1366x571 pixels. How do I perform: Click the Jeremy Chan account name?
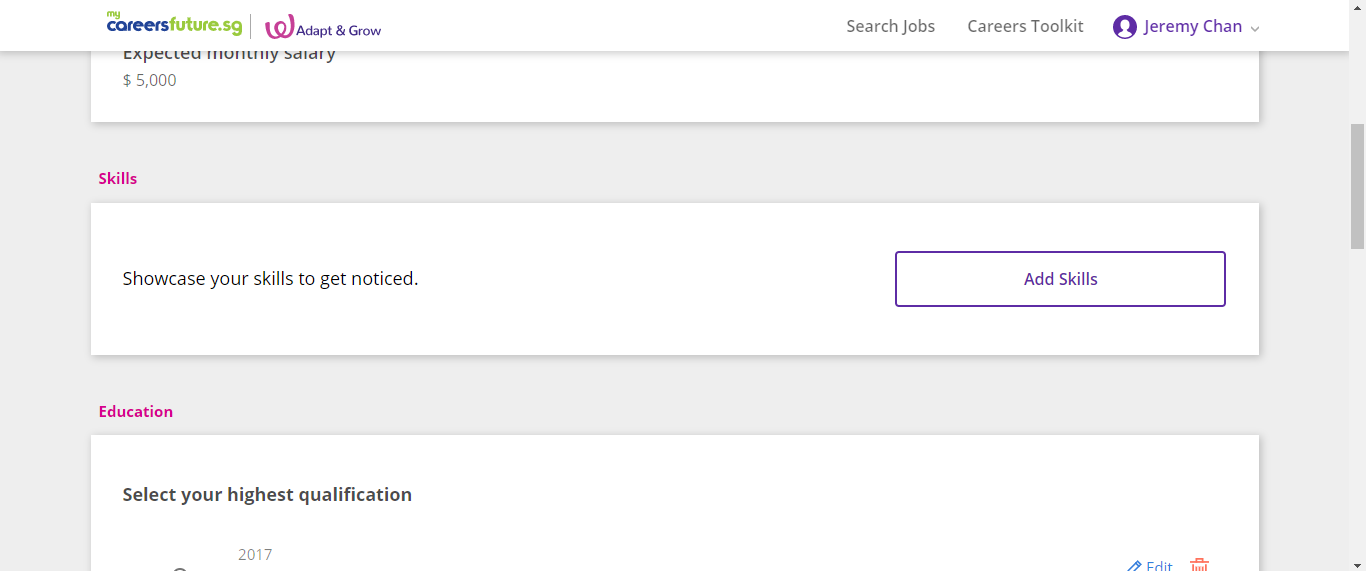click(x=1192, y=27)
